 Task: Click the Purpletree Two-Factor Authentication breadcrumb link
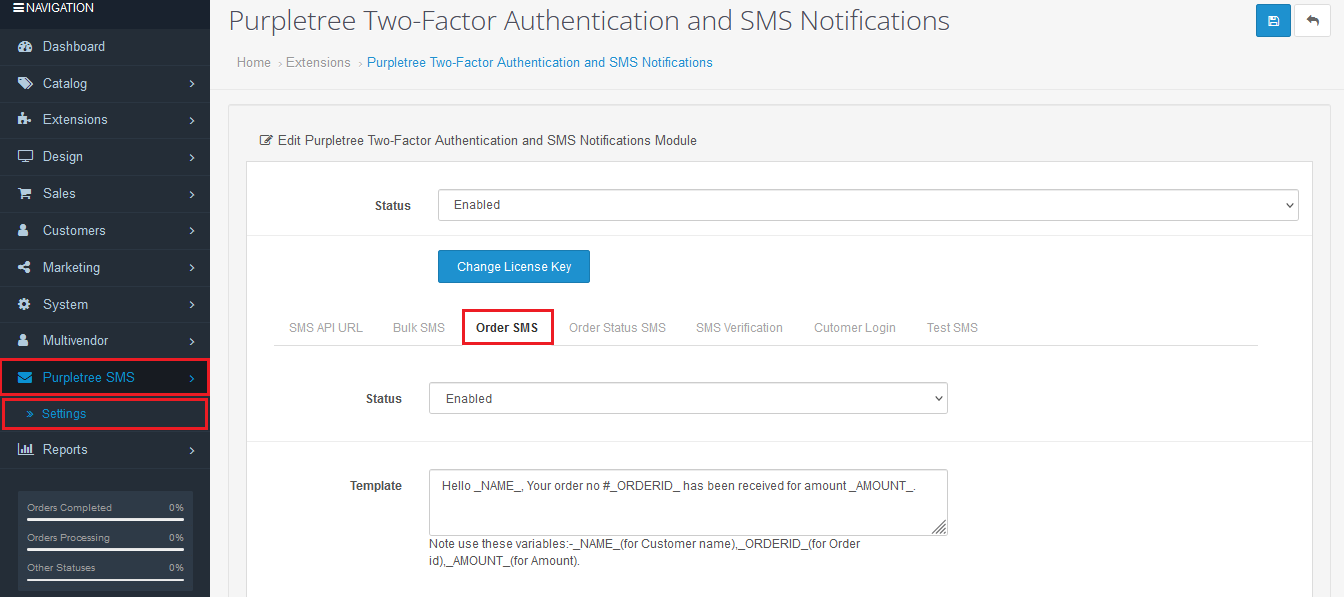point(540,63)
